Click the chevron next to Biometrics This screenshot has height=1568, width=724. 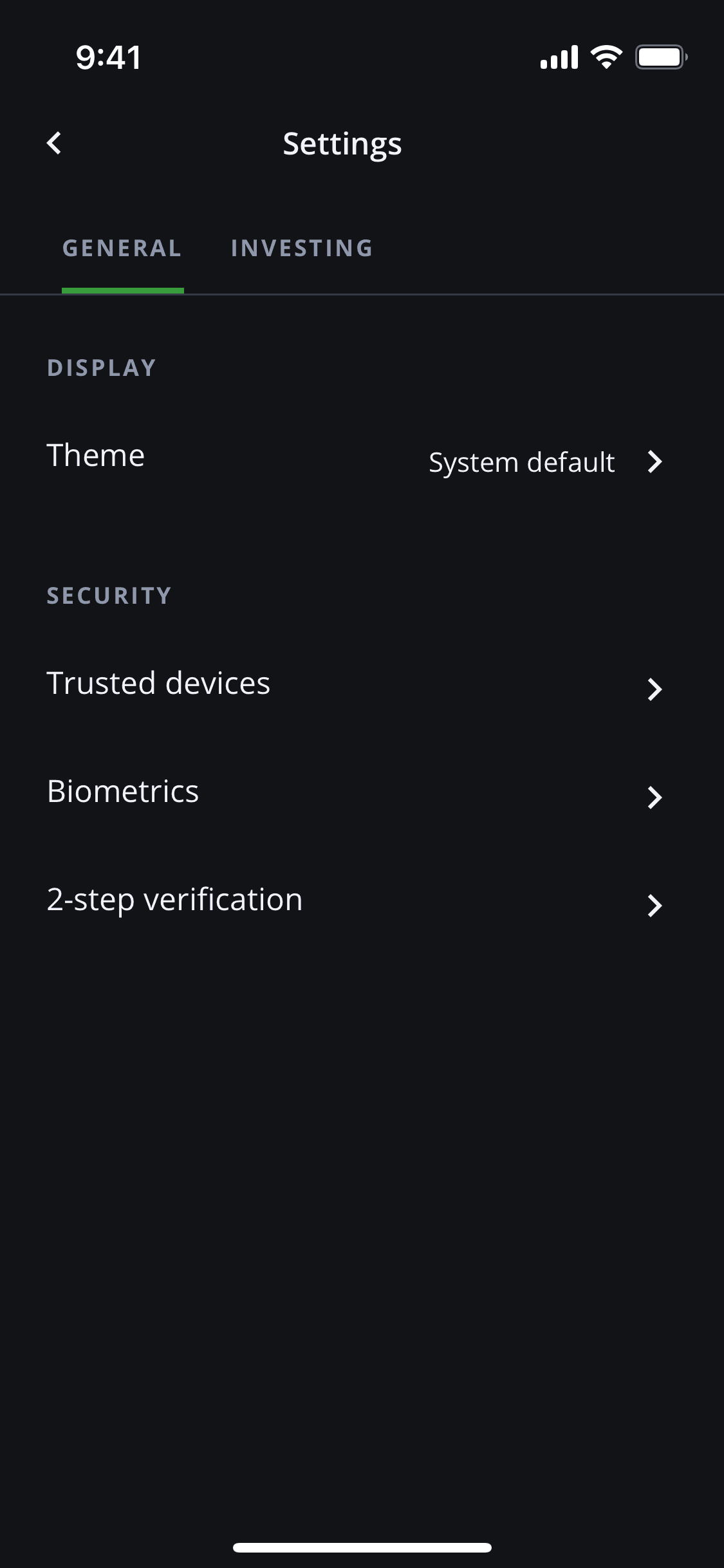[x=654, y=798]
